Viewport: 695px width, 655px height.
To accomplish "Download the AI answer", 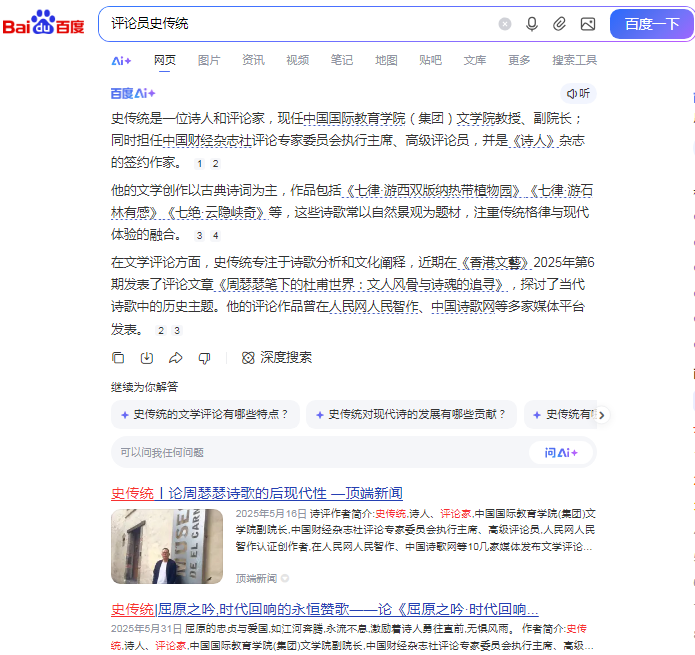I will pyautogui.click(x=147, y=358).
